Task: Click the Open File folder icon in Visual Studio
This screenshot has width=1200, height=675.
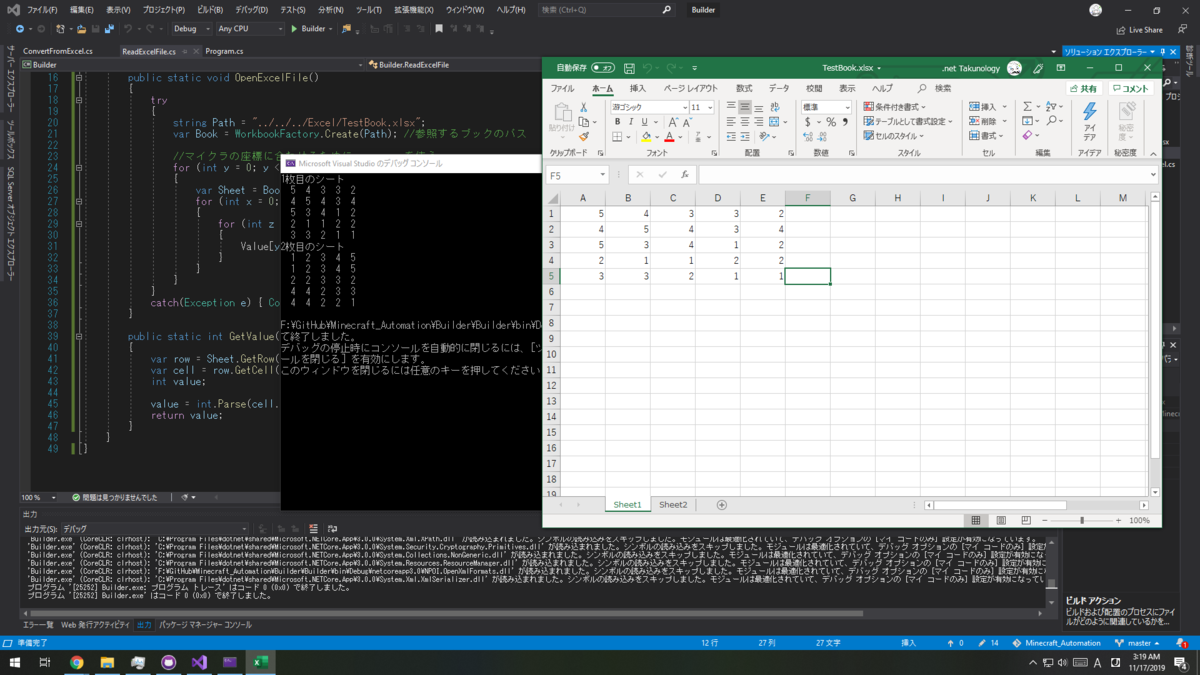Action: [x=82, y=29]
